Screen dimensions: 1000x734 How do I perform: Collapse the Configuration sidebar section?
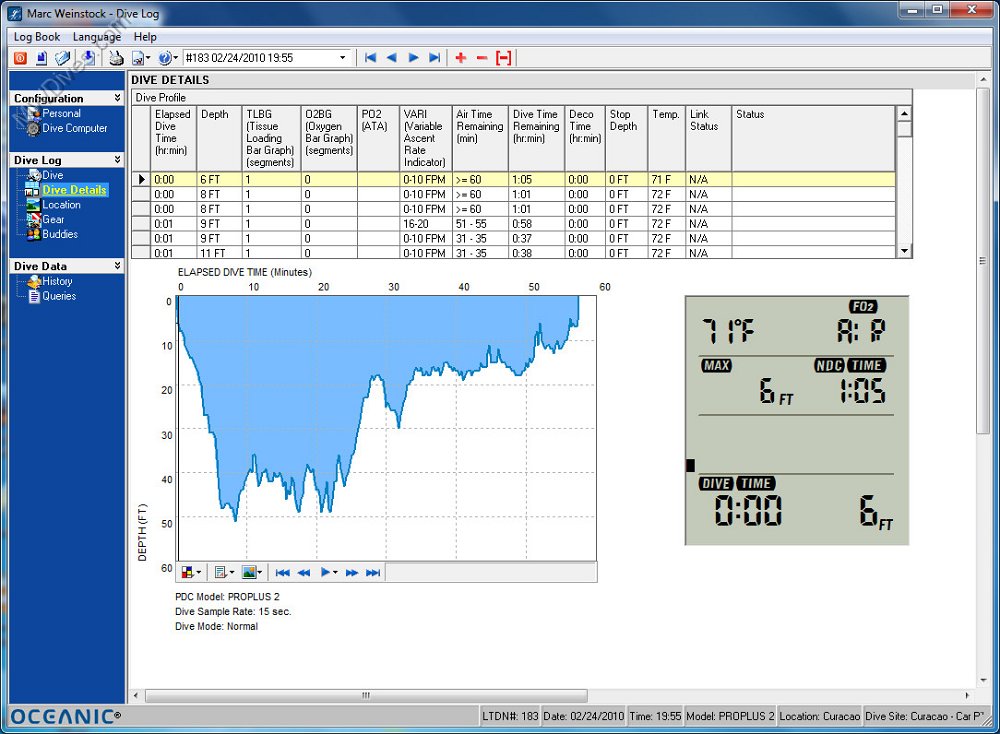pyautogui.click(x=117, y=98)
